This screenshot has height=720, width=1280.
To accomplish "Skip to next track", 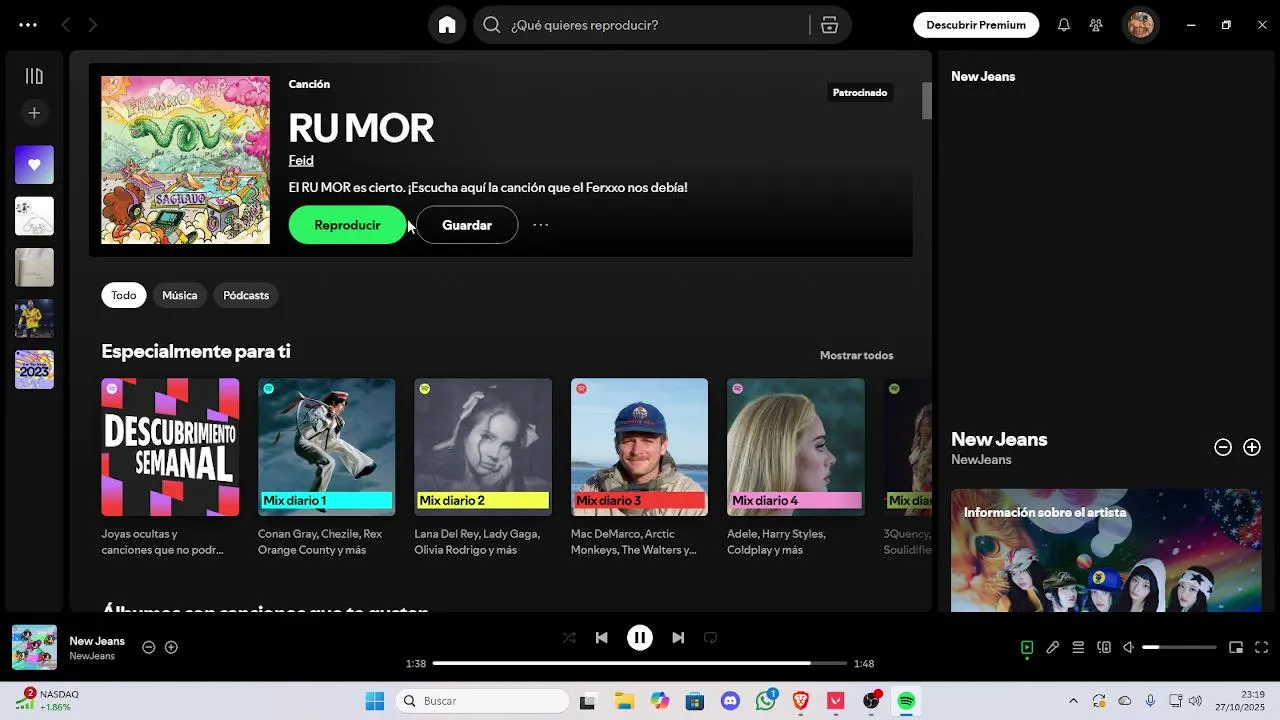I will click(x=678, y=638).
